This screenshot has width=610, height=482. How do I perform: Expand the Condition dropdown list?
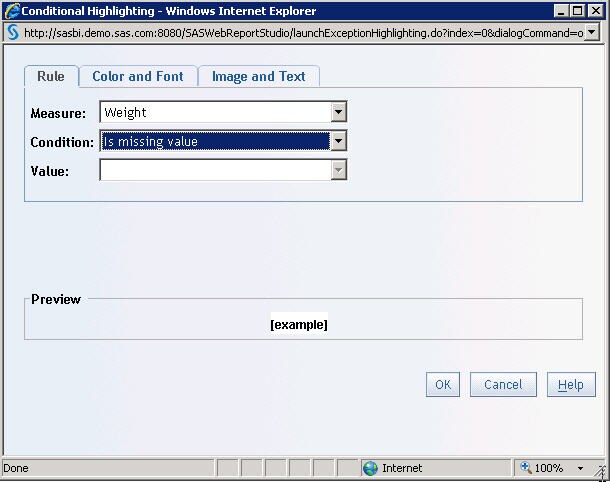[x=338, y=141]
